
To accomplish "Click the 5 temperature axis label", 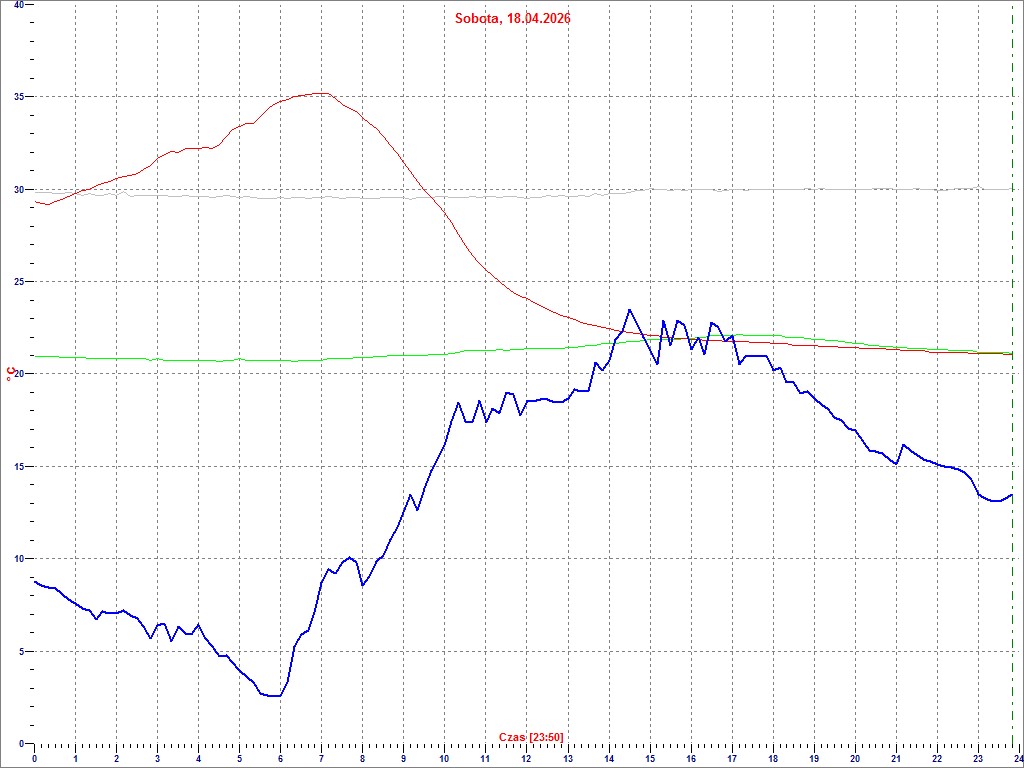I will pyautogui.click(x=21, y=651).
